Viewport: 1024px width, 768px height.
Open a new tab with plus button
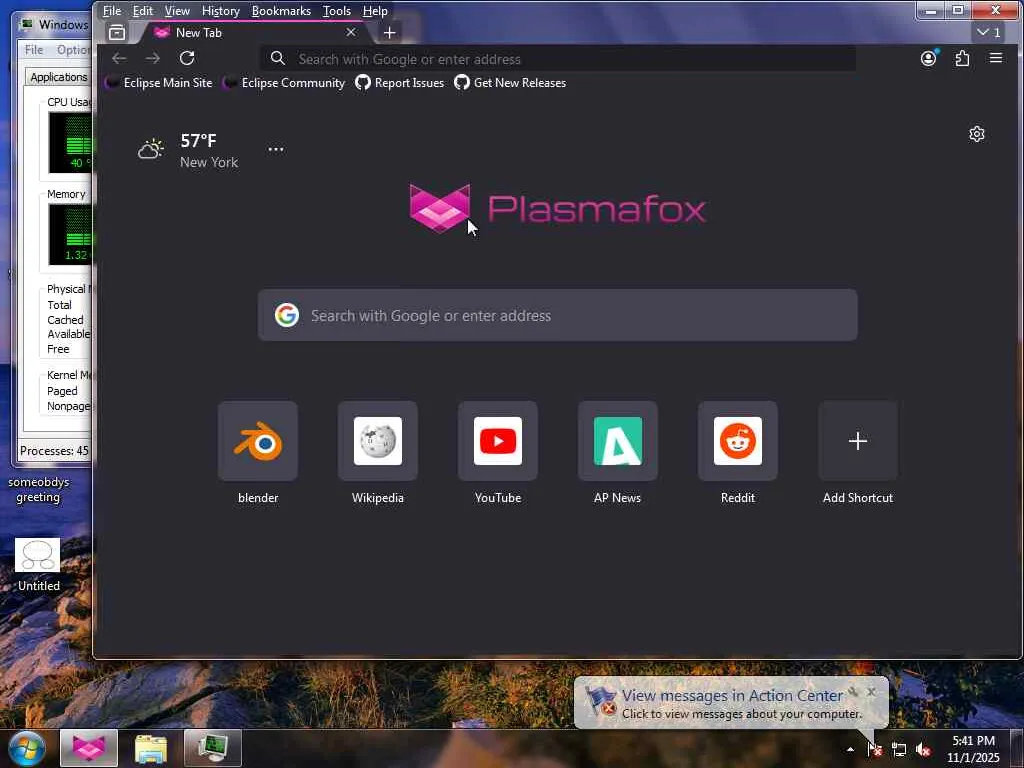pyautogui.click(x=389, y=33)
